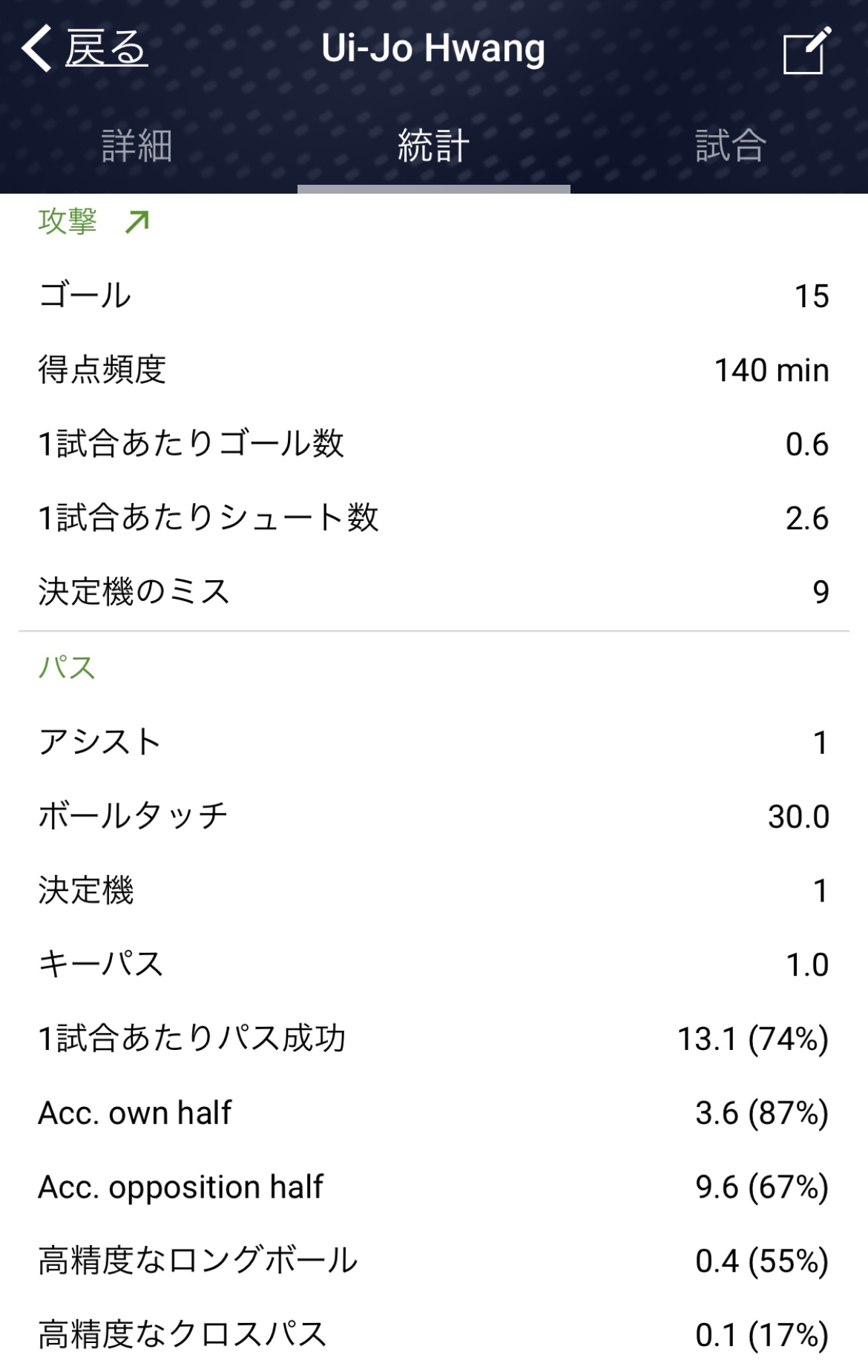Tap the Acc. opposition half row
Viewport: 868px width, 1372px height.
tap(433, 1187)
